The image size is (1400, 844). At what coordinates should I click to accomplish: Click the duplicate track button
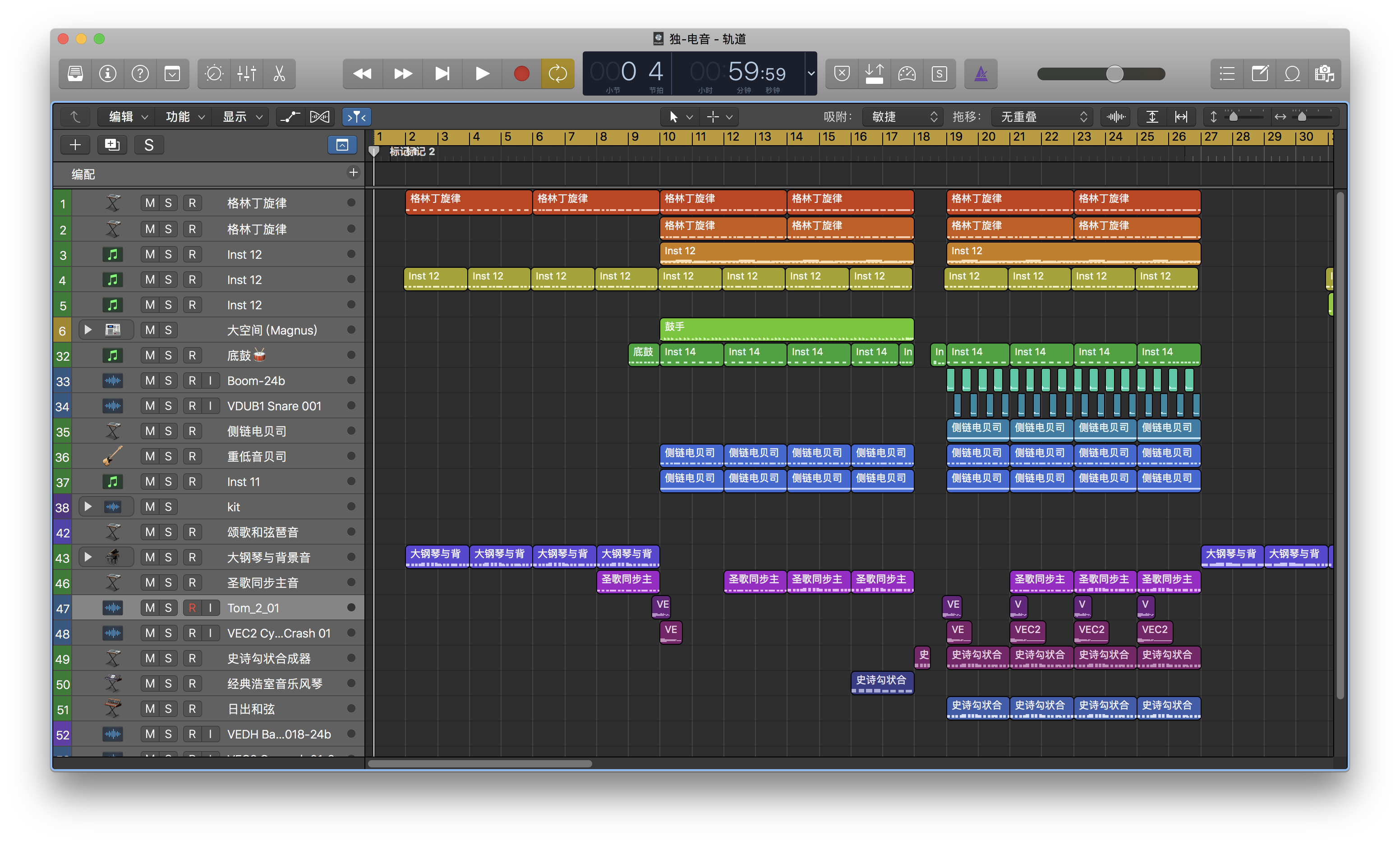[x=112, y=145]
